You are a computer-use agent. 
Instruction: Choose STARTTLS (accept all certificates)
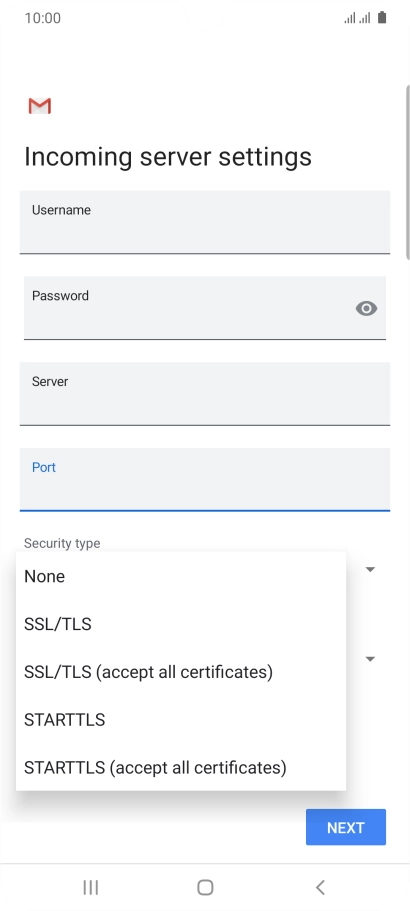pos(181,767)
